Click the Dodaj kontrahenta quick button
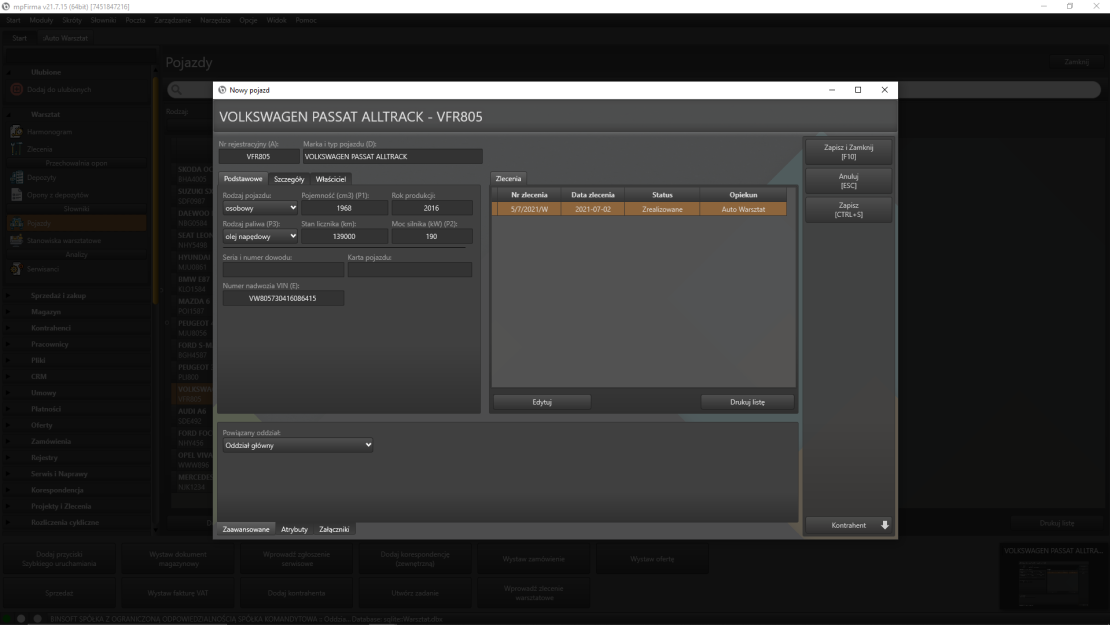Viewport: 1110px width, 625px height. click(297, 593)
